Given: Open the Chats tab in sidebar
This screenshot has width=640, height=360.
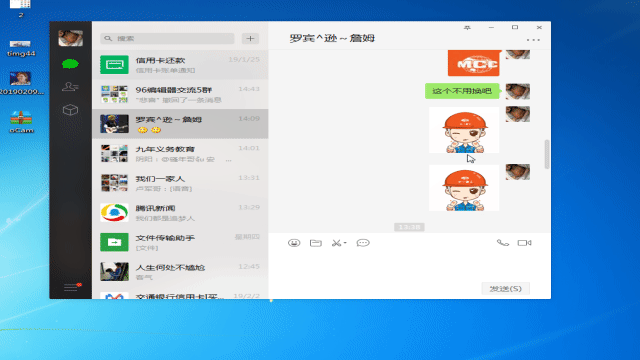Looking at the screenshot, I should point(70,64).
